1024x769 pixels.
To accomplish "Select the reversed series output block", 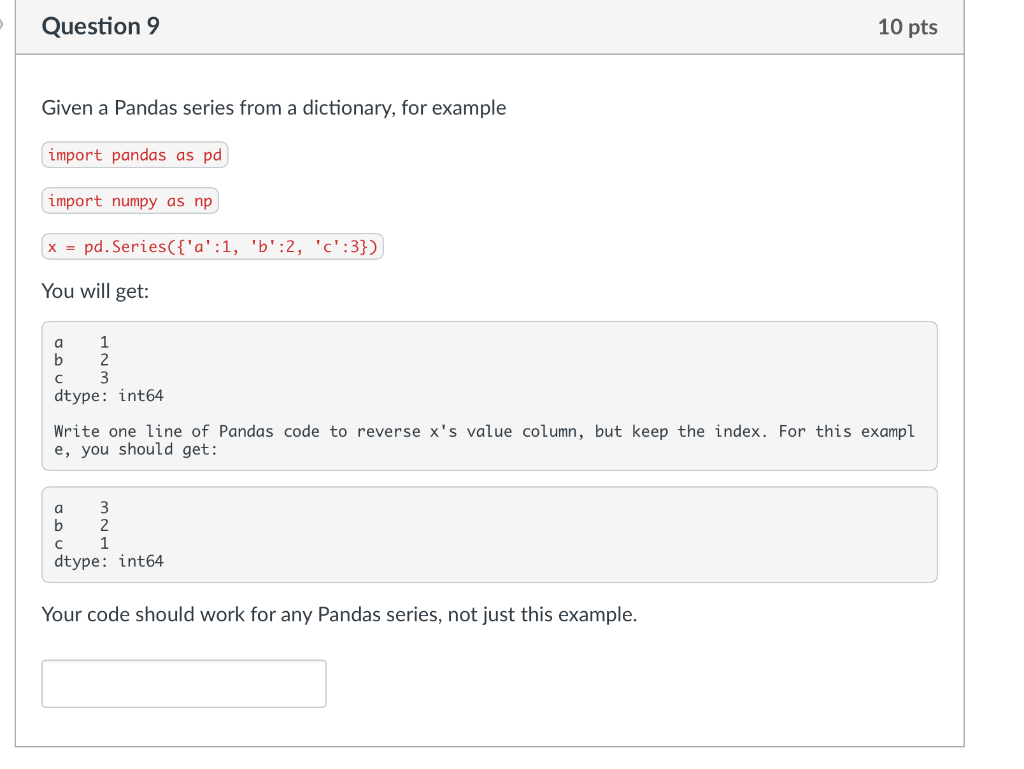I will (x=489, y=533).
